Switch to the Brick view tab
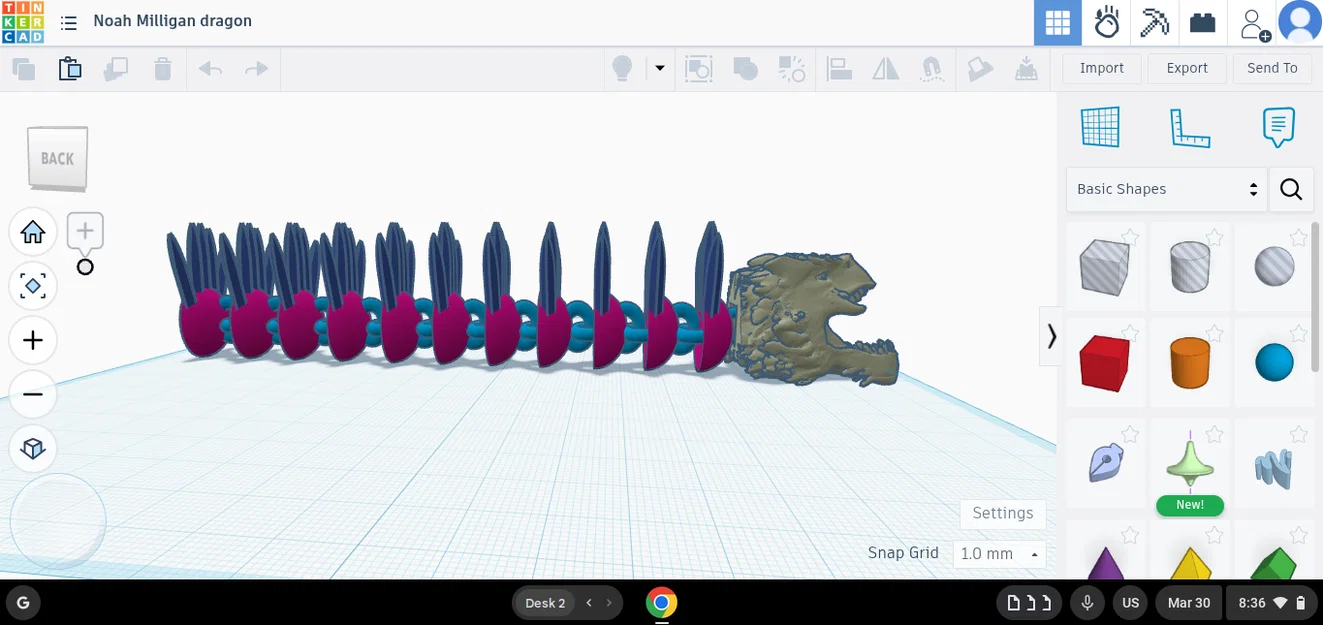 (1202, 22)
